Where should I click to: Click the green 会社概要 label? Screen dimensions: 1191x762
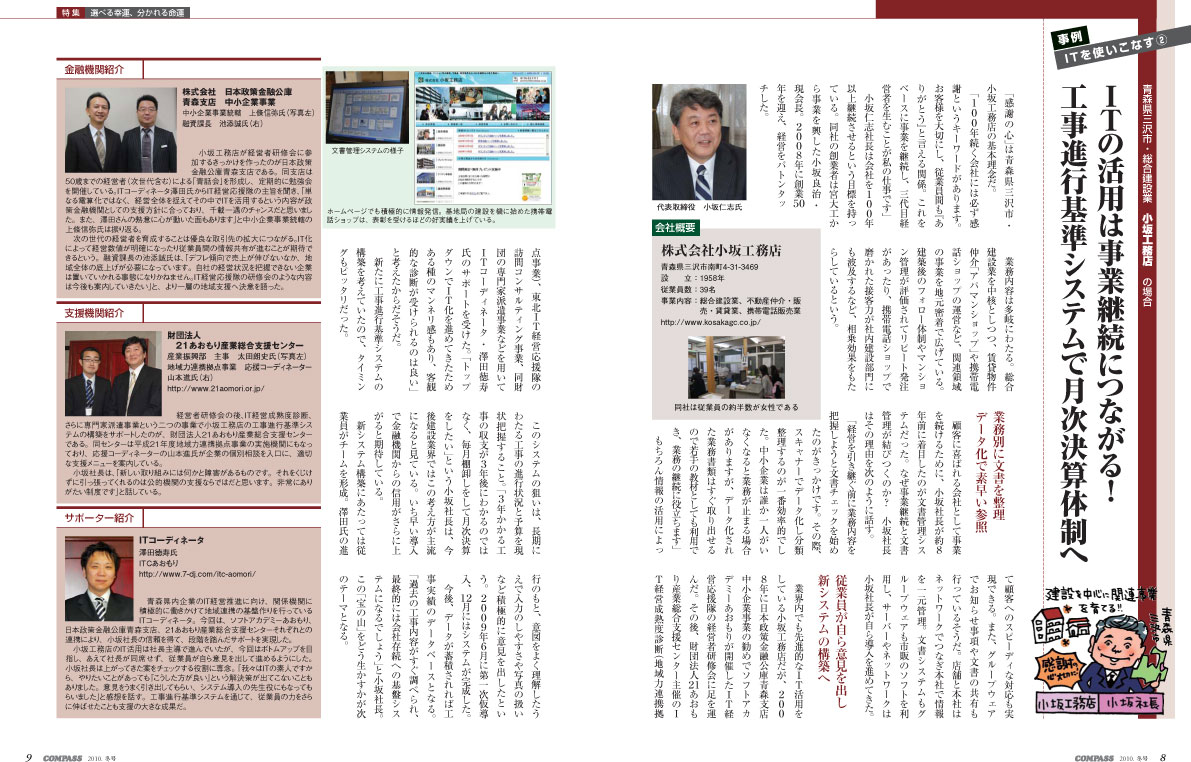tap(675, 227)
